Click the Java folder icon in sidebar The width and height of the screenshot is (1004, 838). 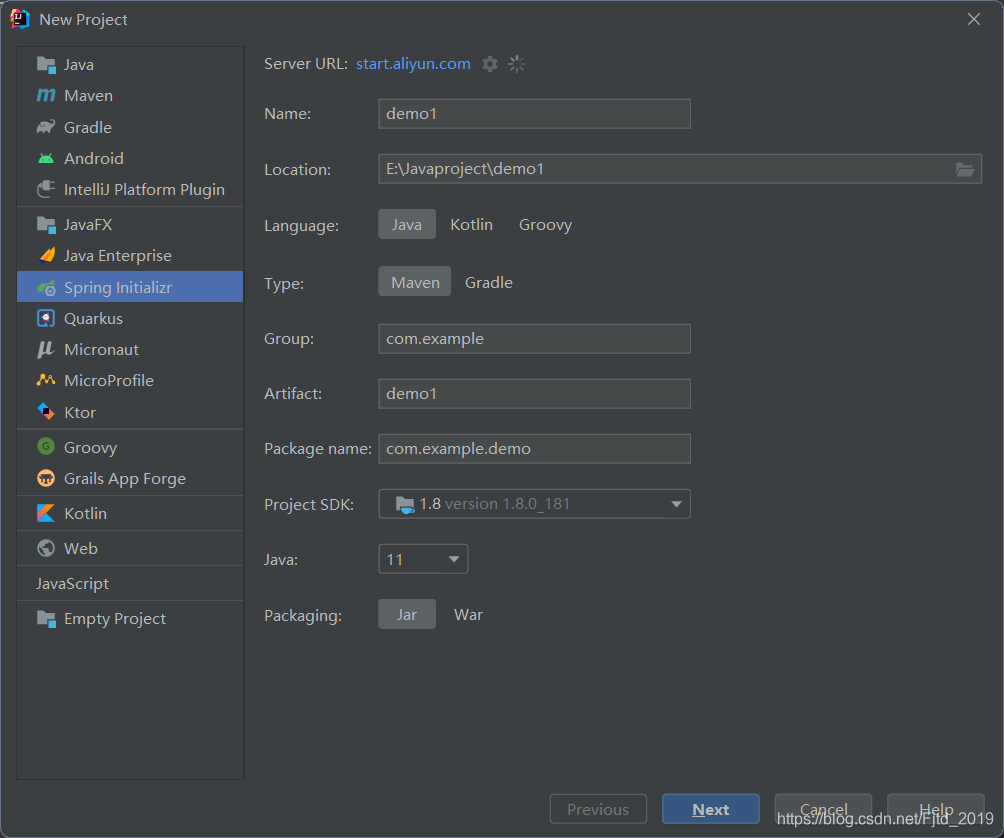coord(46,65)
